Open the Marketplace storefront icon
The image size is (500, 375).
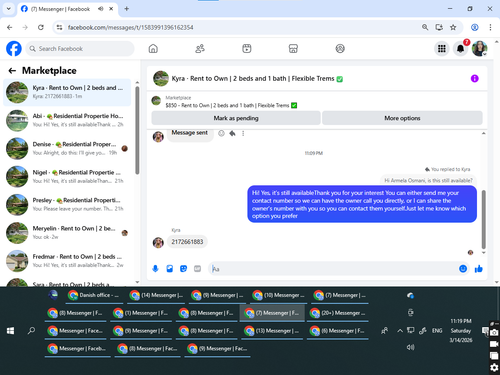click(293, 49)
